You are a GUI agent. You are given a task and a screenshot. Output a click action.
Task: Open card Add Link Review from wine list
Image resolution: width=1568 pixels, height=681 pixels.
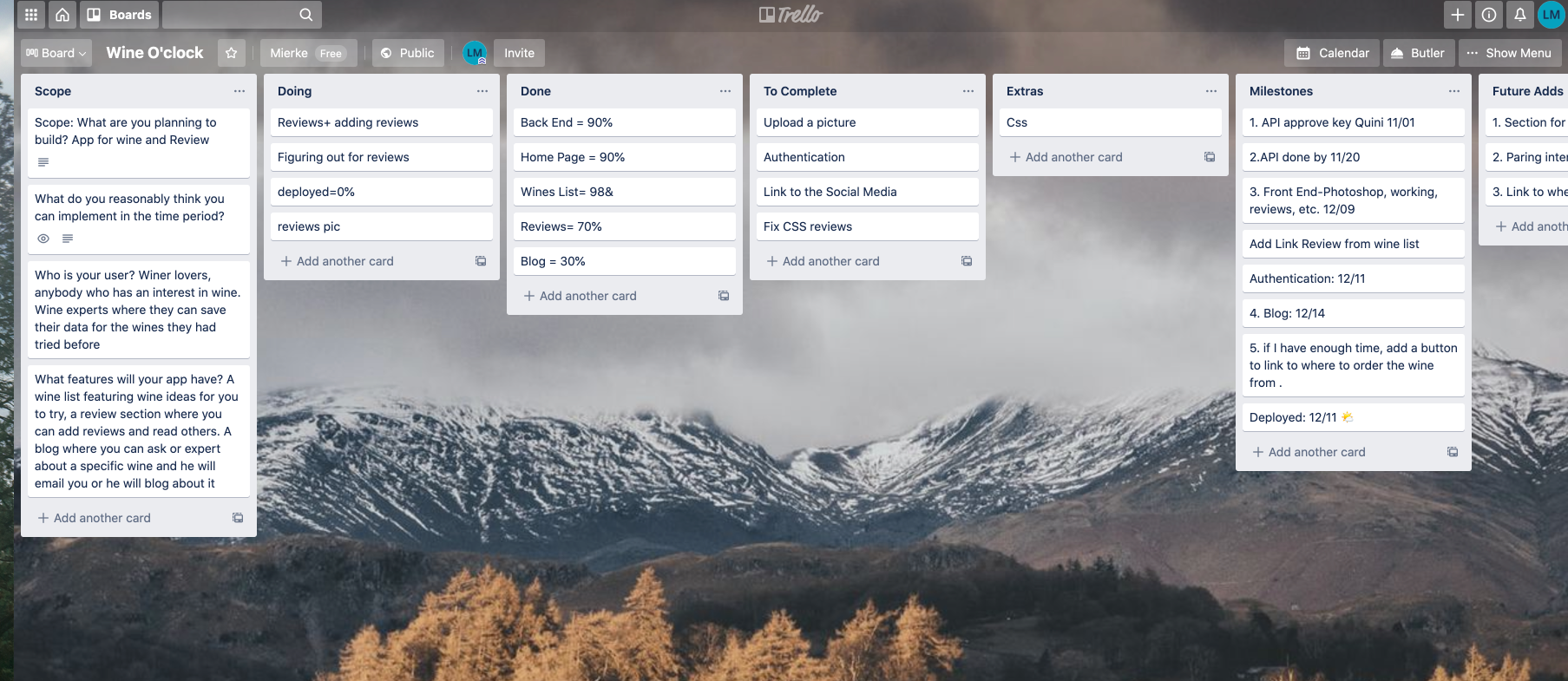[x=1354, y=244]
